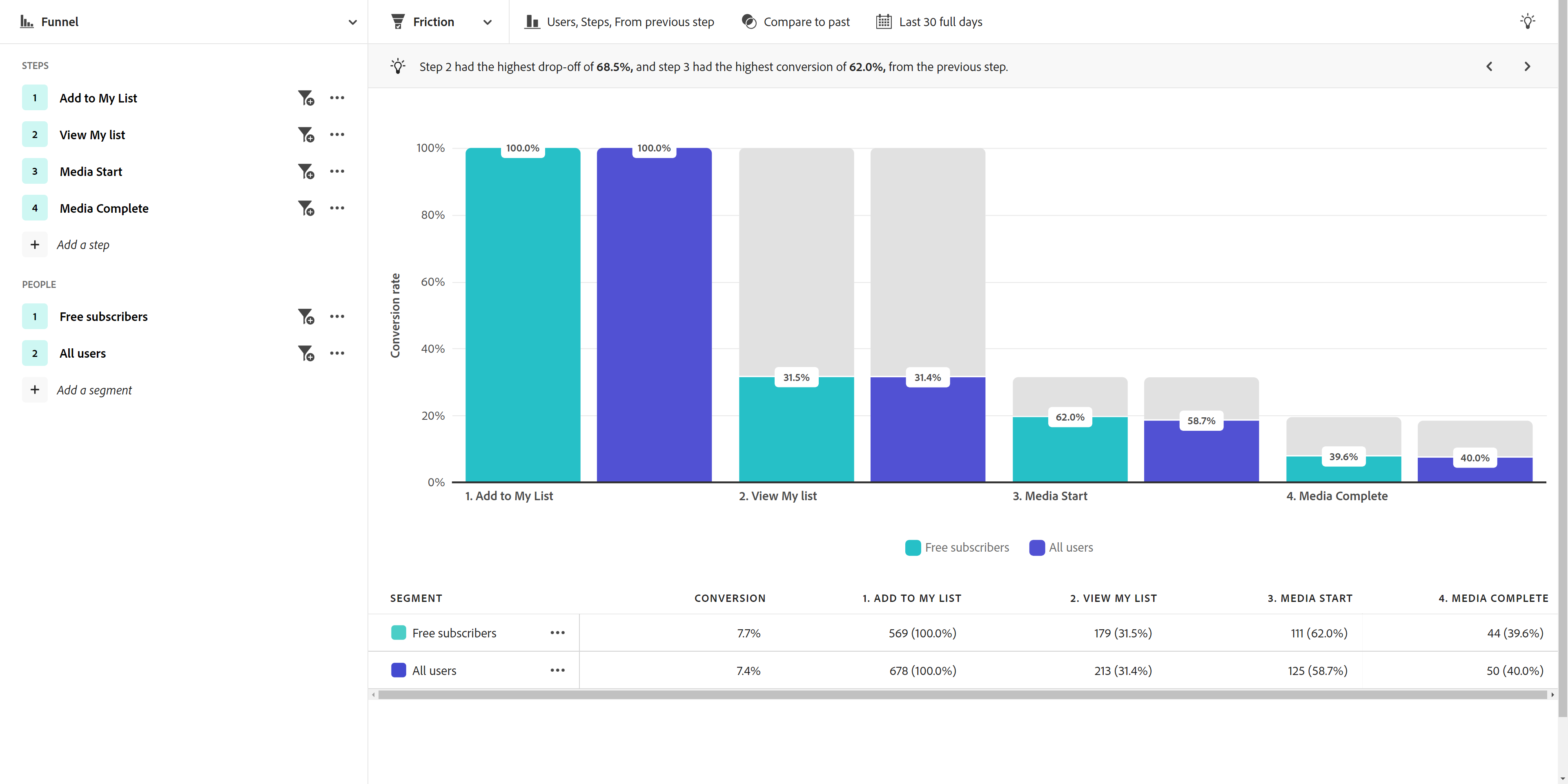Open more options for View My list step
1568x784 pixels.
coord(336,134)
